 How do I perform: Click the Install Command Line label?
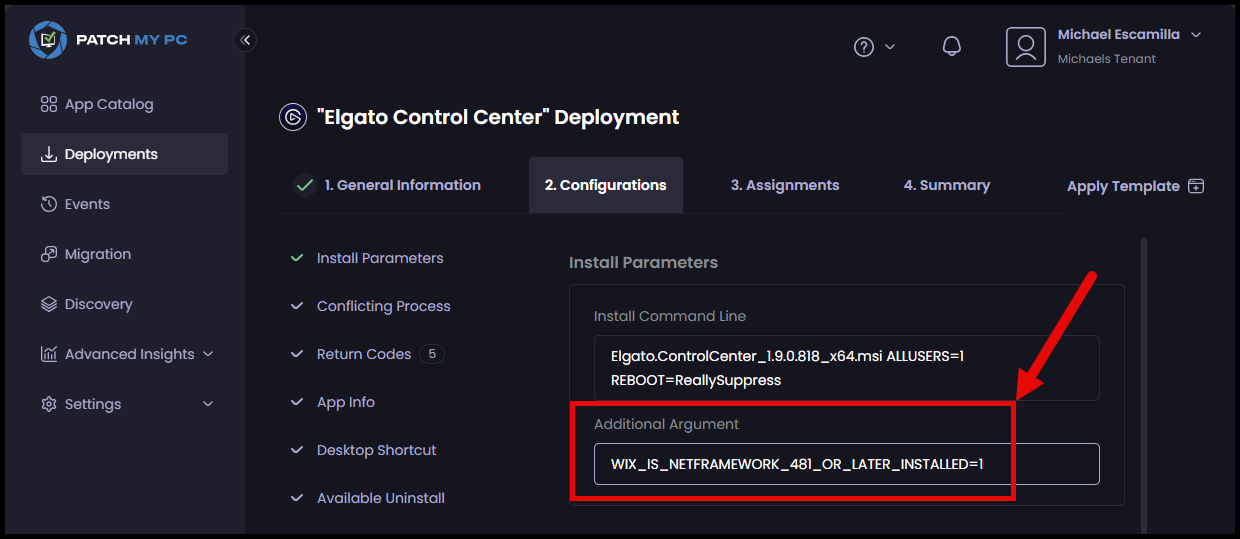[670, 316]
